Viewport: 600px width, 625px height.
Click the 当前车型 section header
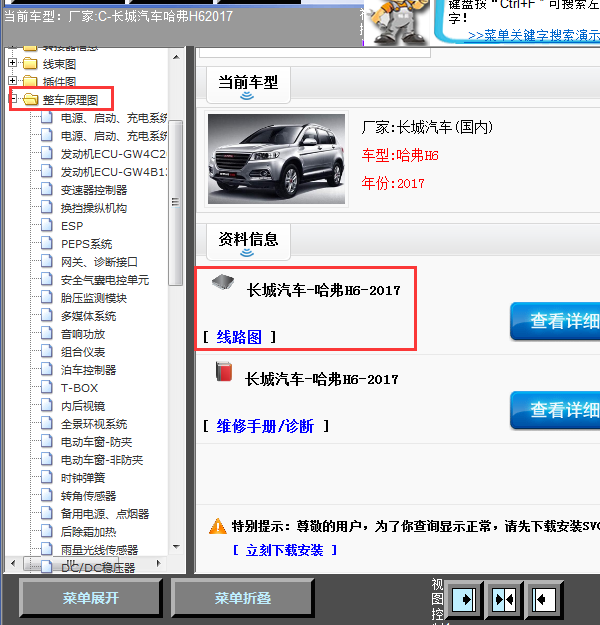248,84
